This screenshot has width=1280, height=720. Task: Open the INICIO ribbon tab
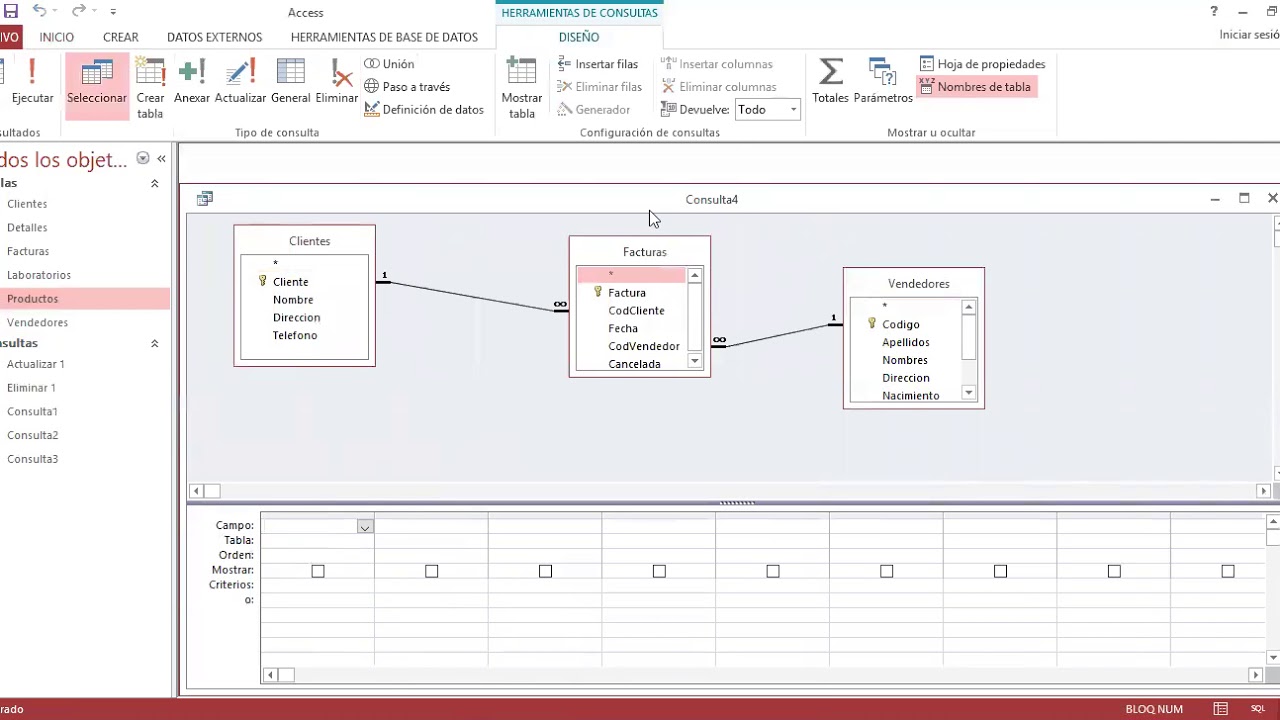pos(57,37)
